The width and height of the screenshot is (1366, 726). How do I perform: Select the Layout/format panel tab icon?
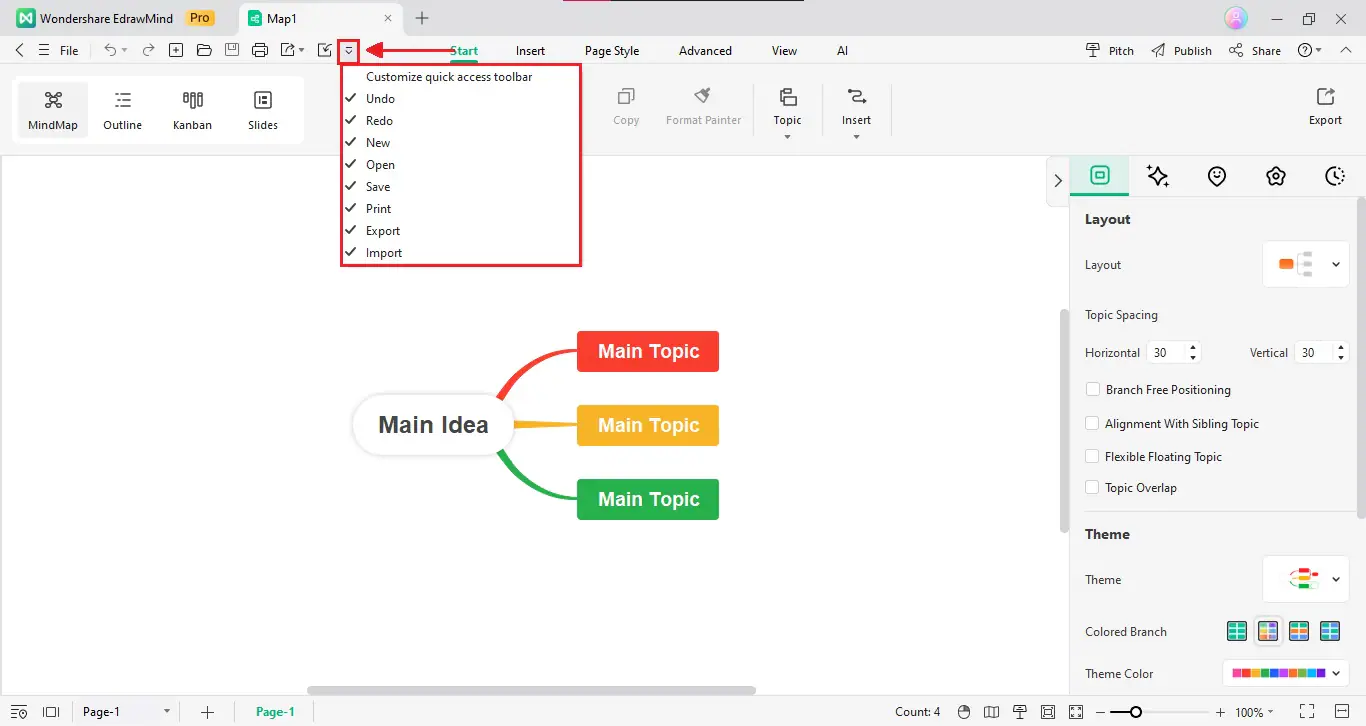pos(1100,175)
